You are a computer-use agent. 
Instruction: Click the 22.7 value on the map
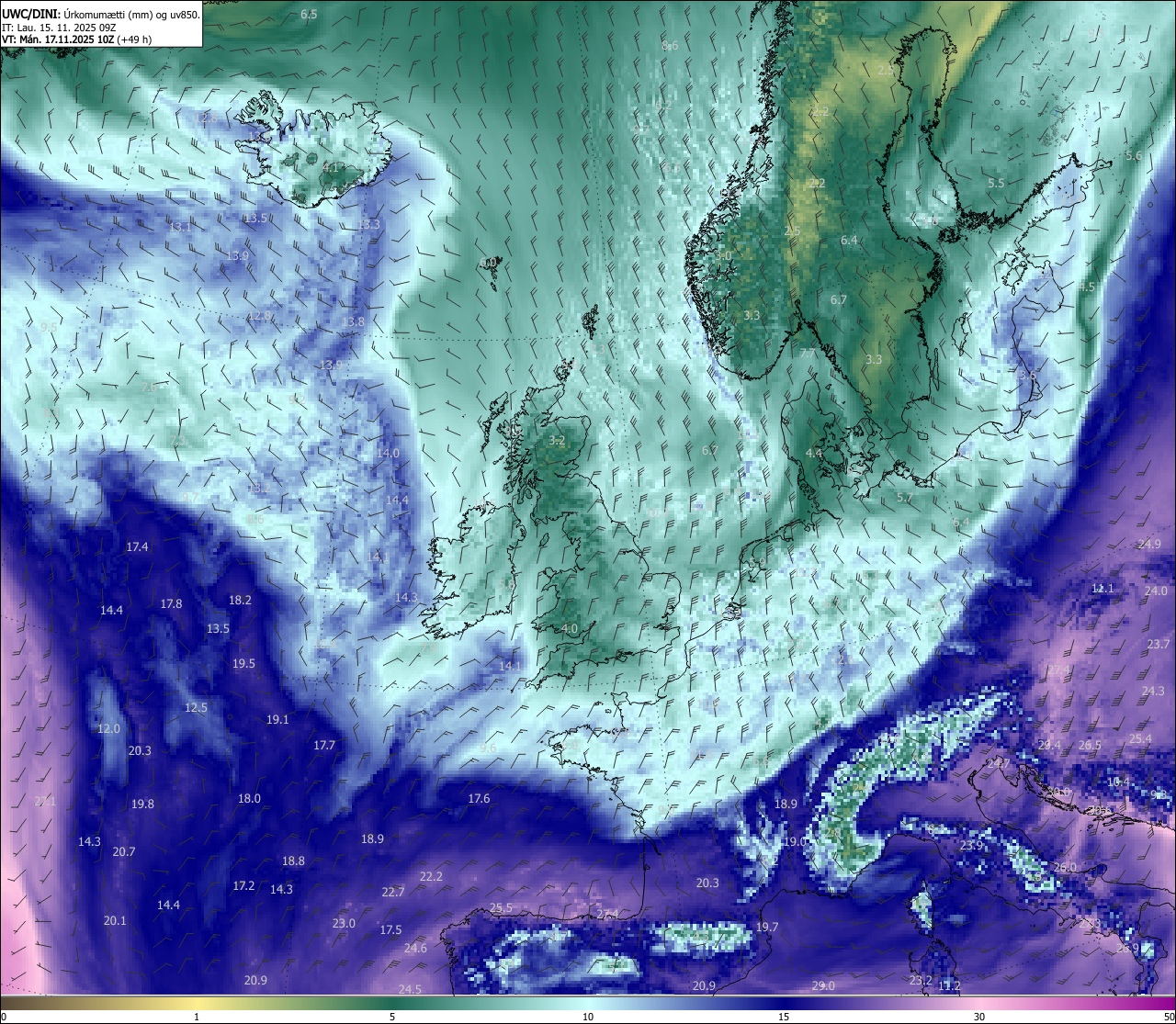point(392,892)
